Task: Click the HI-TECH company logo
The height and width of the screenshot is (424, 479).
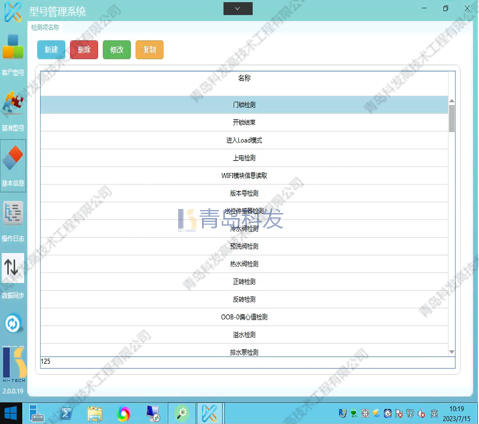Action: pos(14,364)
